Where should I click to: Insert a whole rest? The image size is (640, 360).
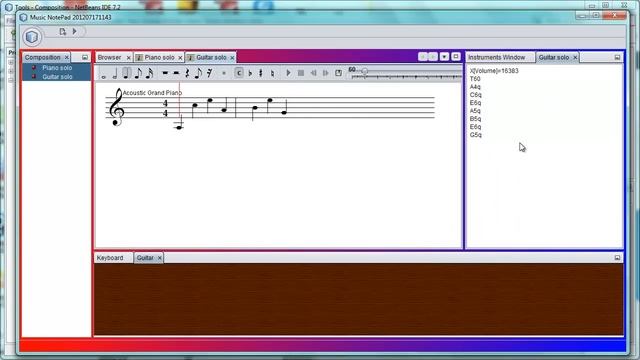pos(165,73)
